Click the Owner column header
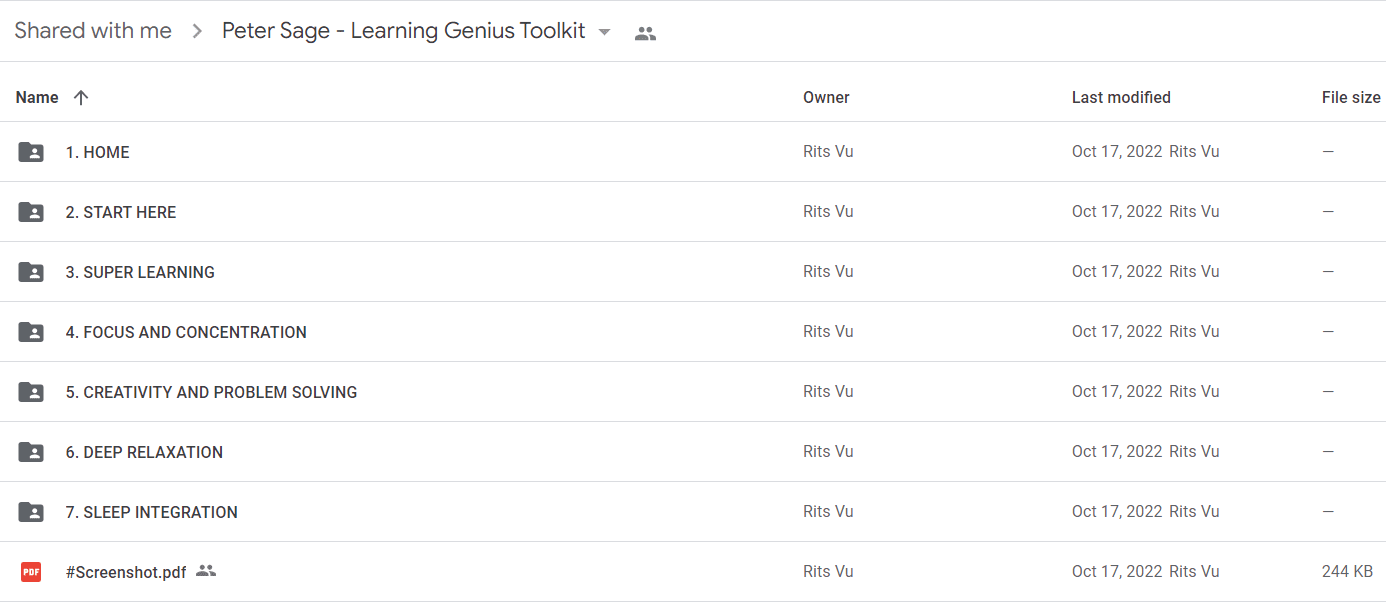Viewport: 1386px width, 602px height. pyautogui.click(x=826, y=97)
